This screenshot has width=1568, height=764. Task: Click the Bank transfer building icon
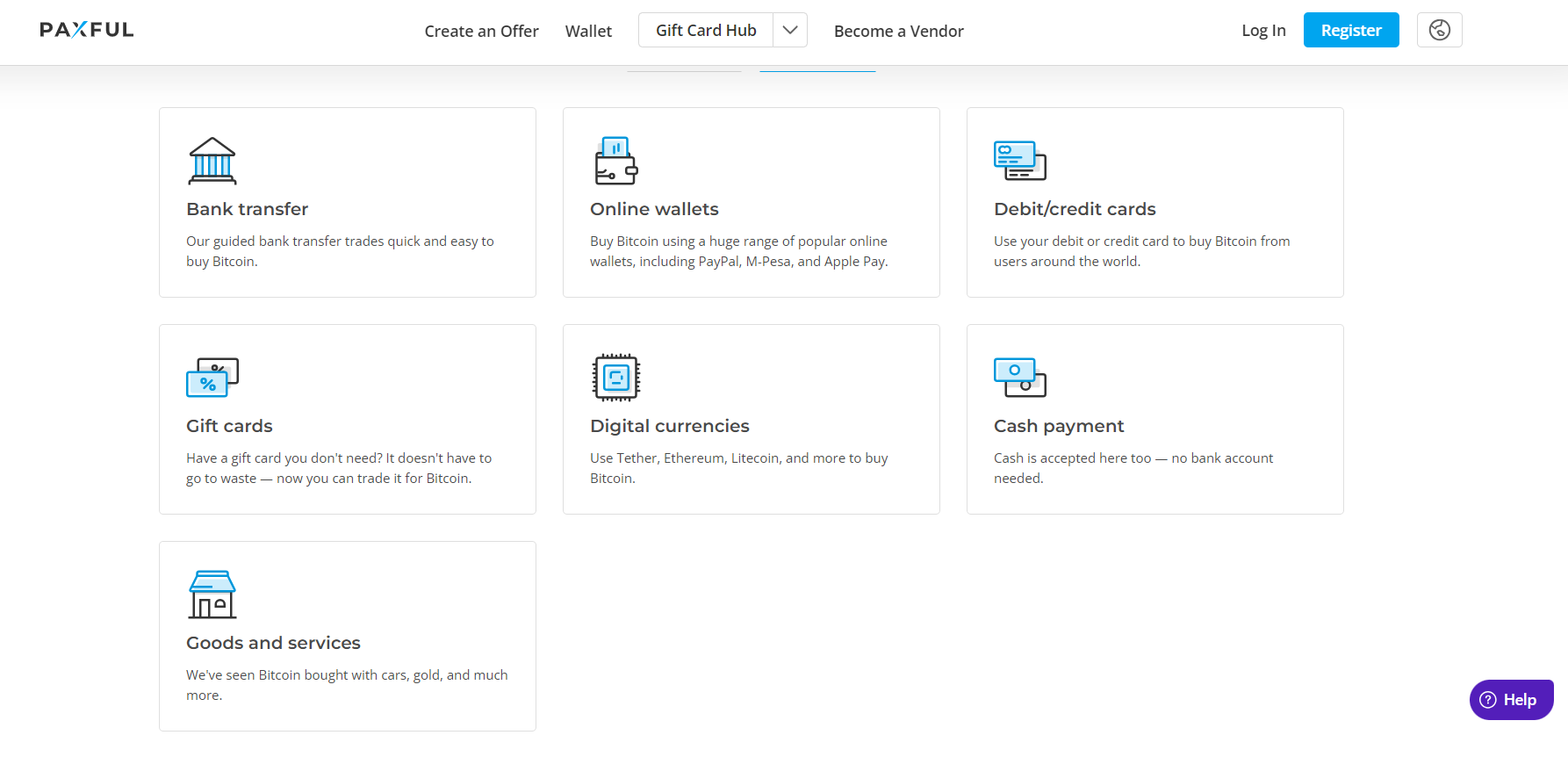tap(212, 161)
